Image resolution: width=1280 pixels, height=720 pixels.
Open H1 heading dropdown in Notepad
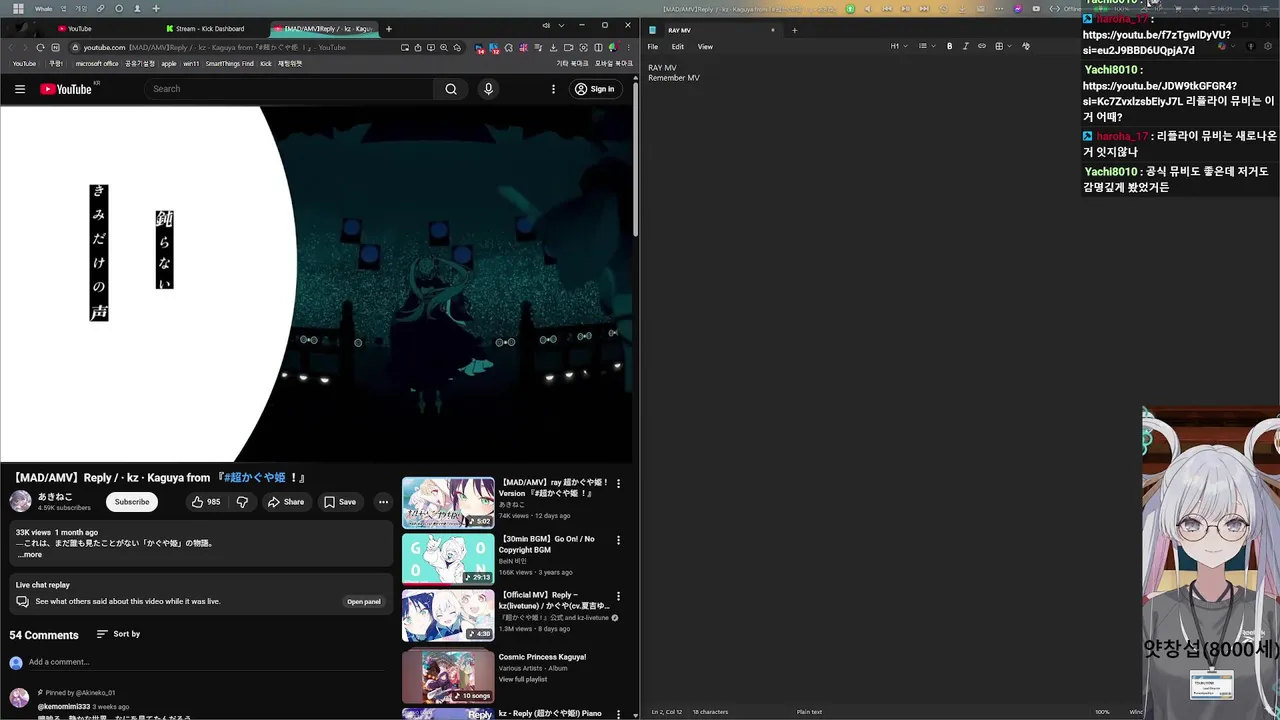[898, 46]
